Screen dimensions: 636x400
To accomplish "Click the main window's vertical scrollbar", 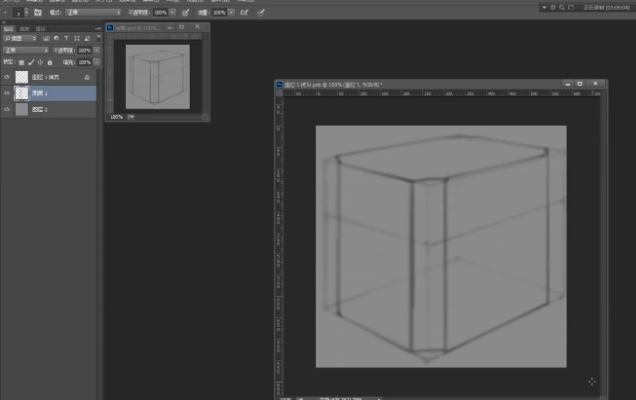I will coord(604,245).
